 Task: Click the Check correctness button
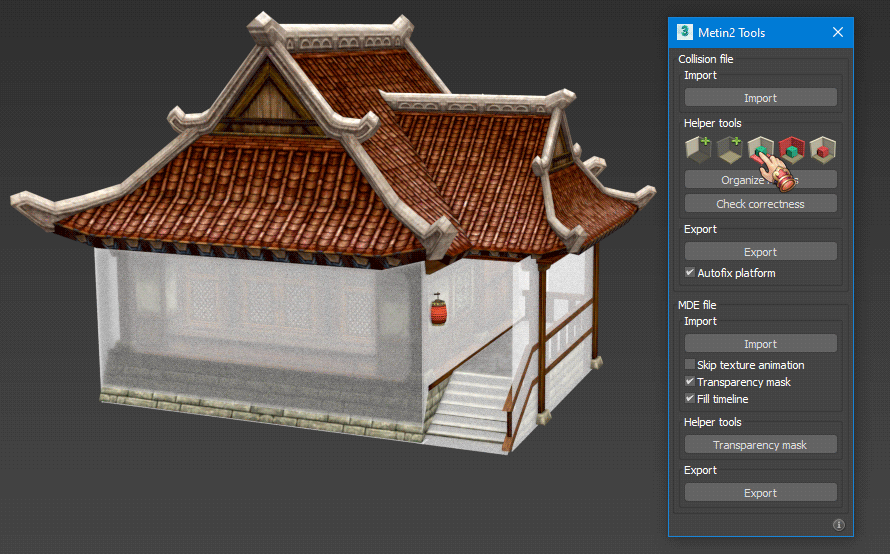pyautogui.click(x=761, y=204)
